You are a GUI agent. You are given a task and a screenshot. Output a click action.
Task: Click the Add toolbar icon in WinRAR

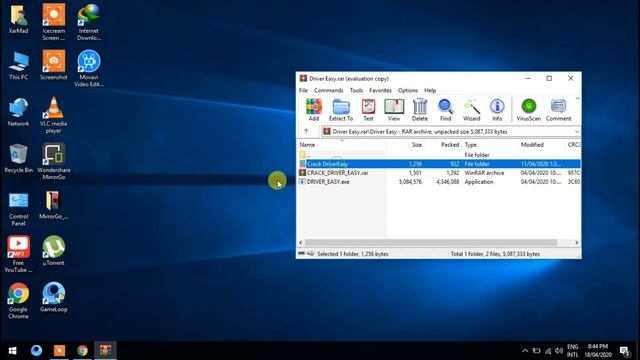tap(313, 110)
